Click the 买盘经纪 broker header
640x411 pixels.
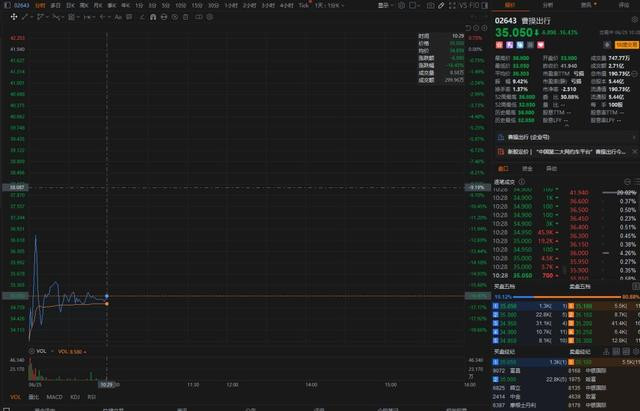point(504,351)
